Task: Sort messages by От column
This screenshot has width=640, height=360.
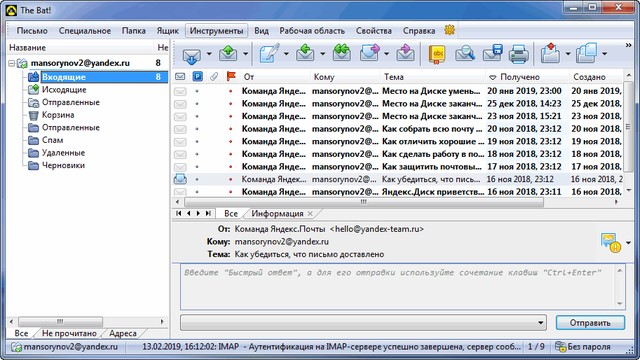Action: click(x=275, y=77)
